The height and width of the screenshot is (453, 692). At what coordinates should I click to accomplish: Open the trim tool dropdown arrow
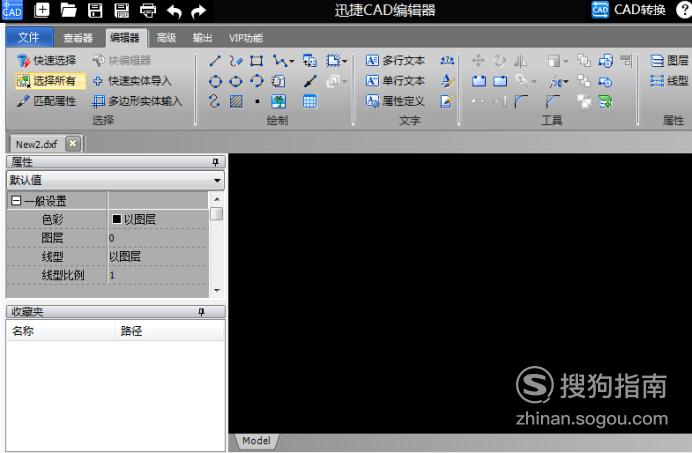[566, 82]
